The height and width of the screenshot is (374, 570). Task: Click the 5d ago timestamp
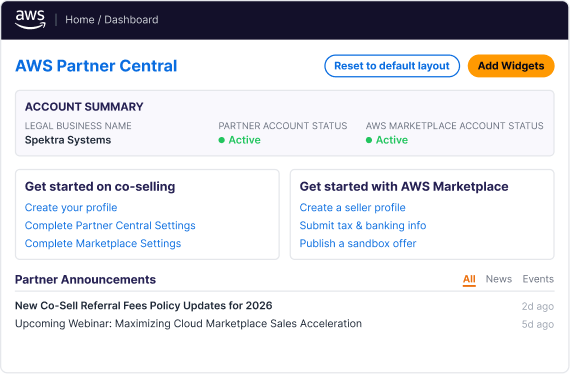pyautogui.click(x=538, y=324)
